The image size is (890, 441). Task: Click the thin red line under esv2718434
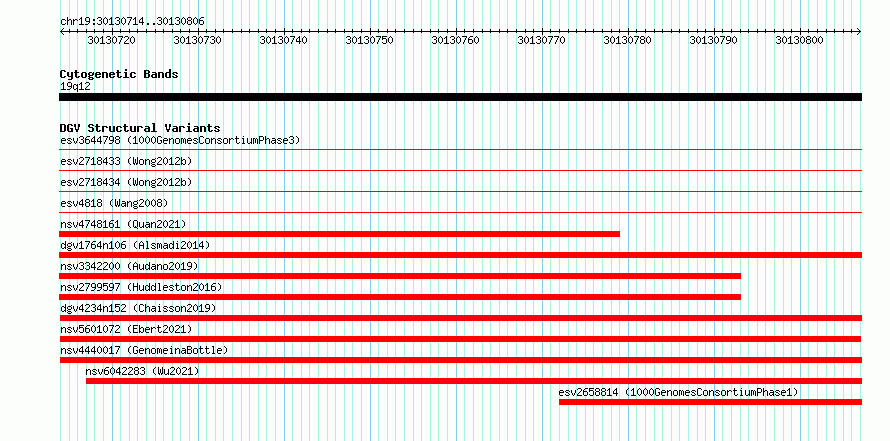click(460, 191)
